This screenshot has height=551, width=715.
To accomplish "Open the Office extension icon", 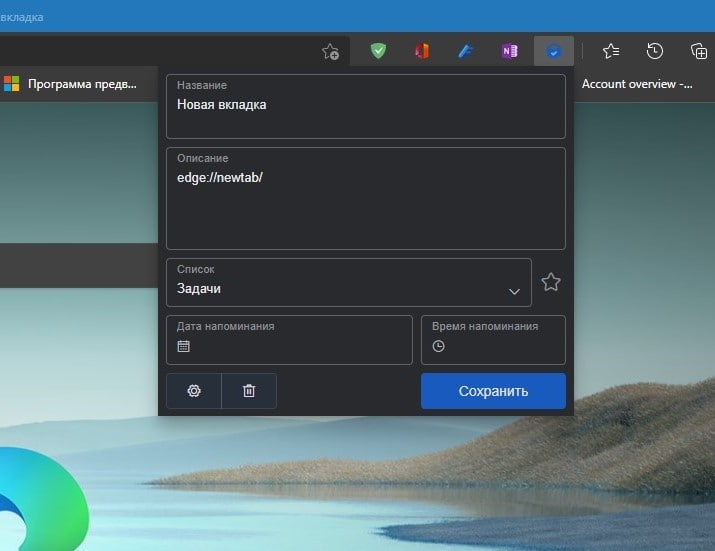I will point(422,51).
